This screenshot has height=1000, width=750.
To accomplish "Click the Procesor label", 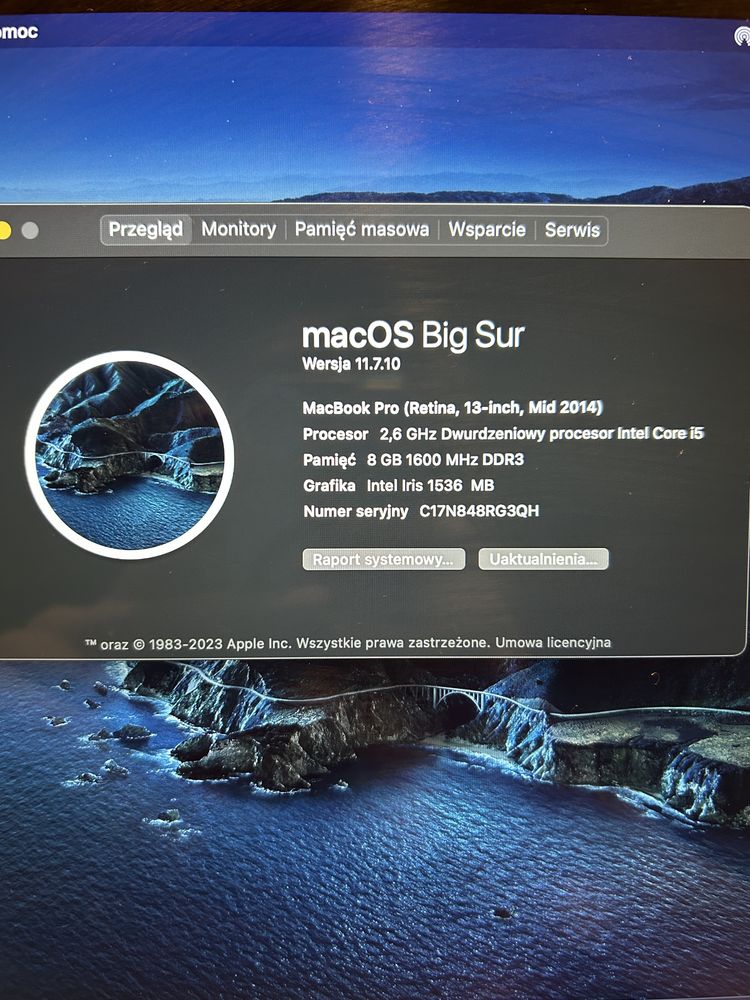I will coord(335,434).
